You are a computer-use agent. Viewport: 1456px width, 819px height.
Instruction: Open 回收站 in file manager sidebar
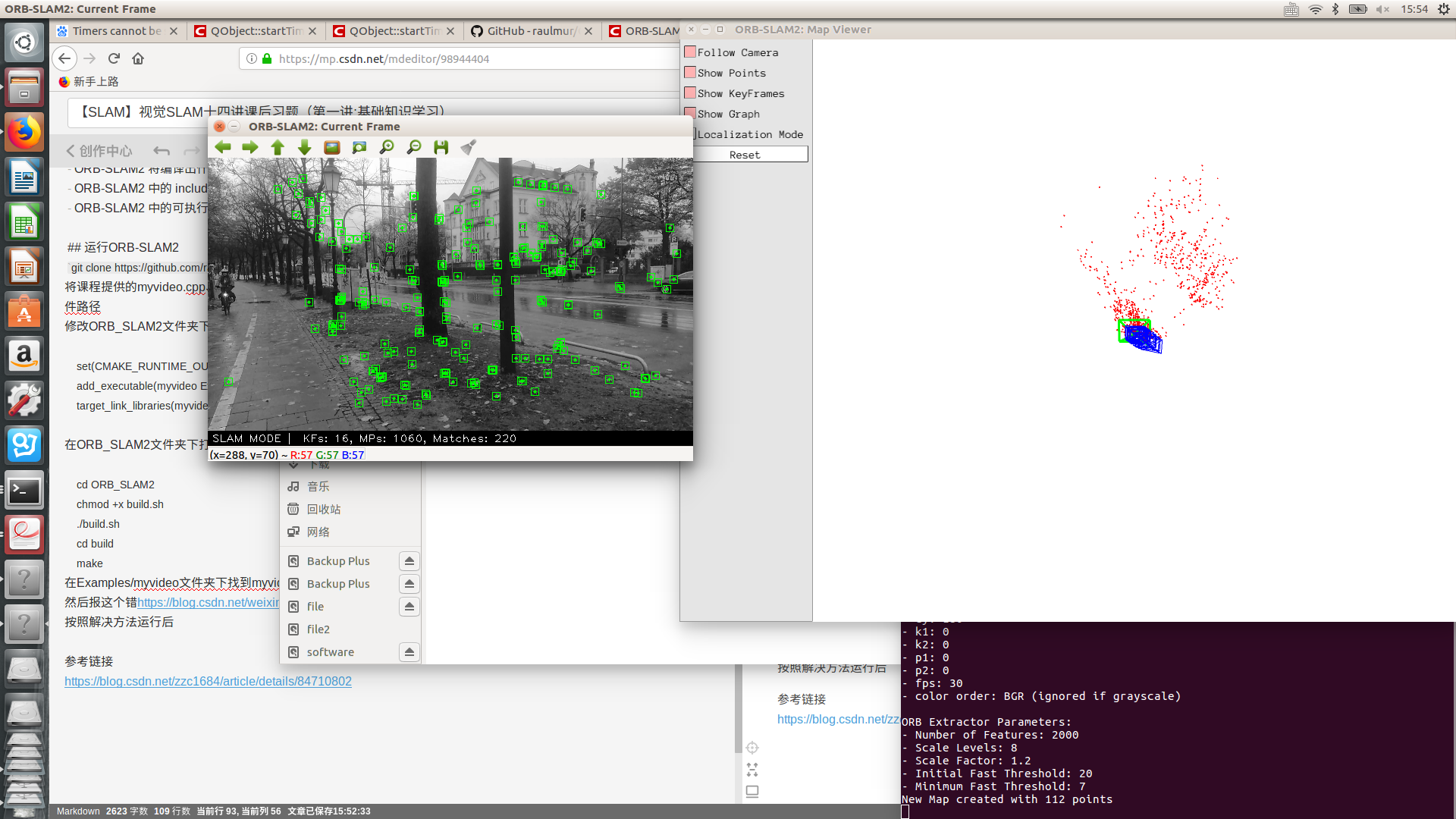(x=324, y=509)
